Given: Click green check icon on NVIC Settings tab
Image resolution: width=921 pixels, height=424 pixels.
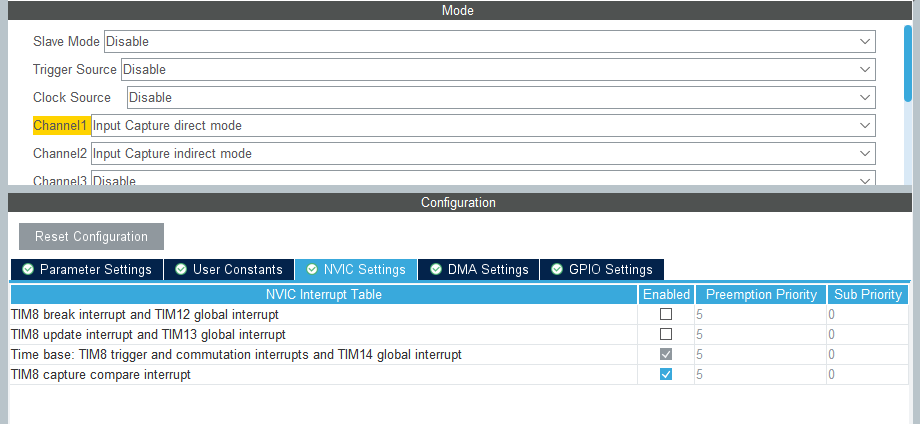Looking at the screenshot, I should [x=312, y=270].
